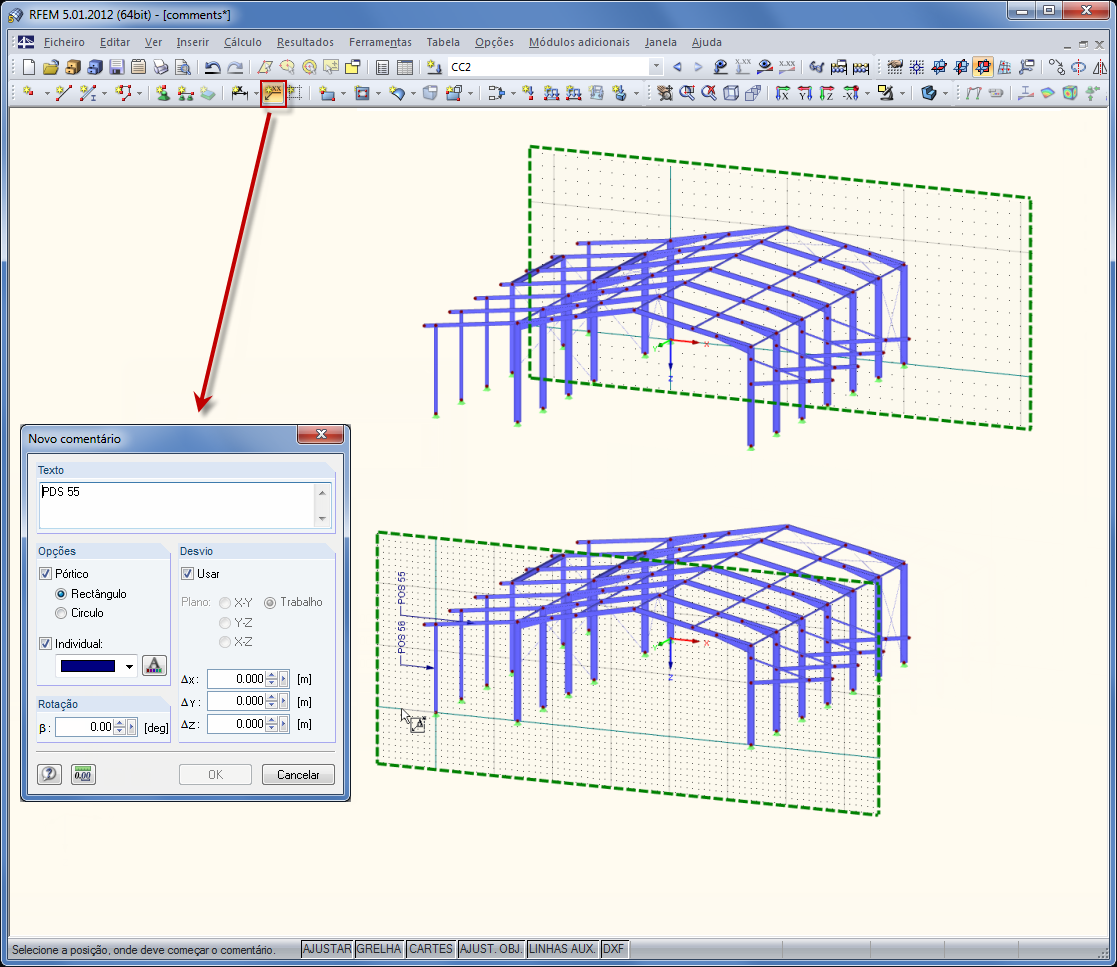Go to next load case arrow
This screenshot has width=1117, height=967.
pyautogui.click(x=698, y=67)
